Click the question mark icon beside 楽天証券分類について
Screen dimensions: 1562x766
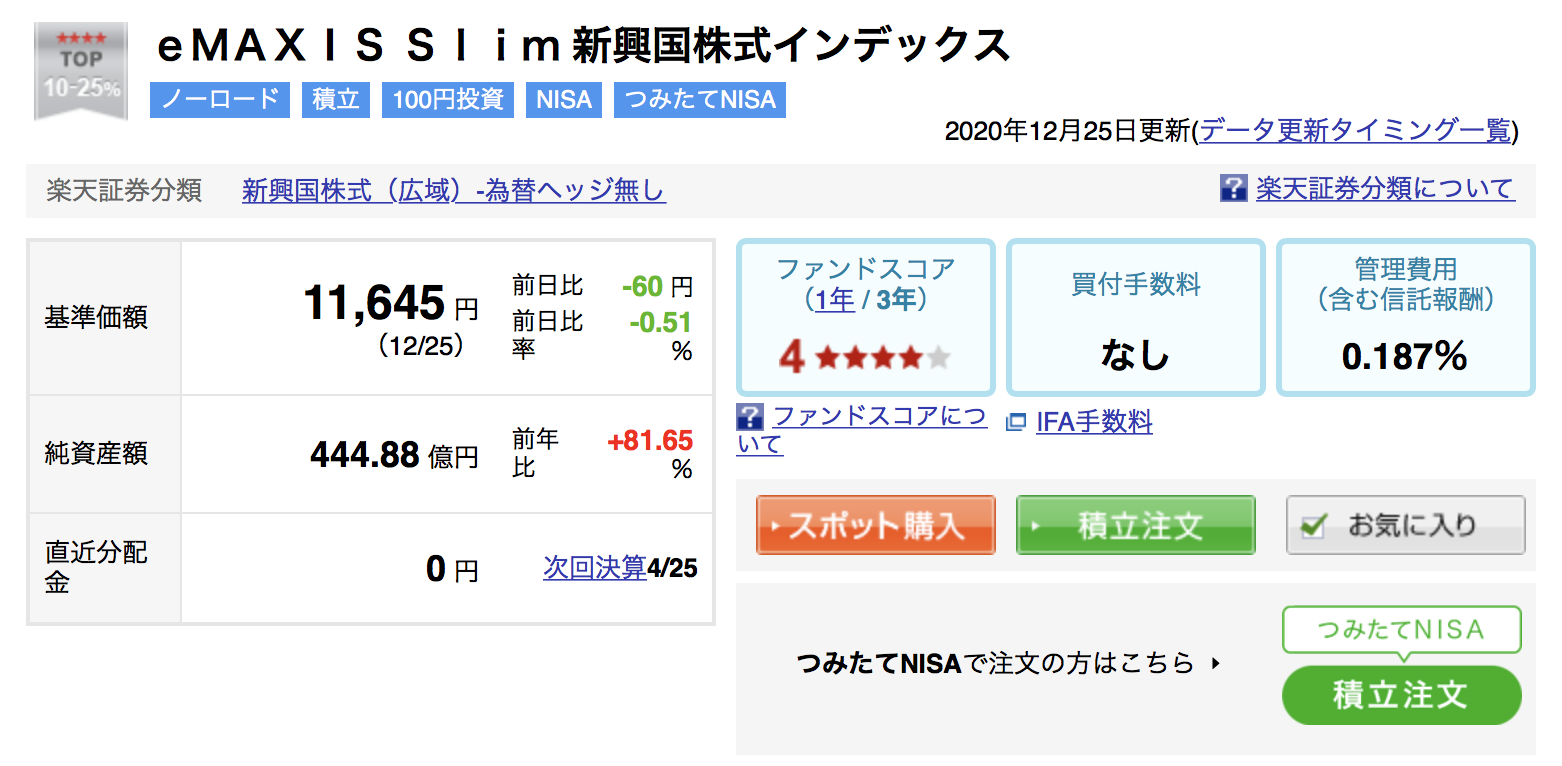(1233, 188)
